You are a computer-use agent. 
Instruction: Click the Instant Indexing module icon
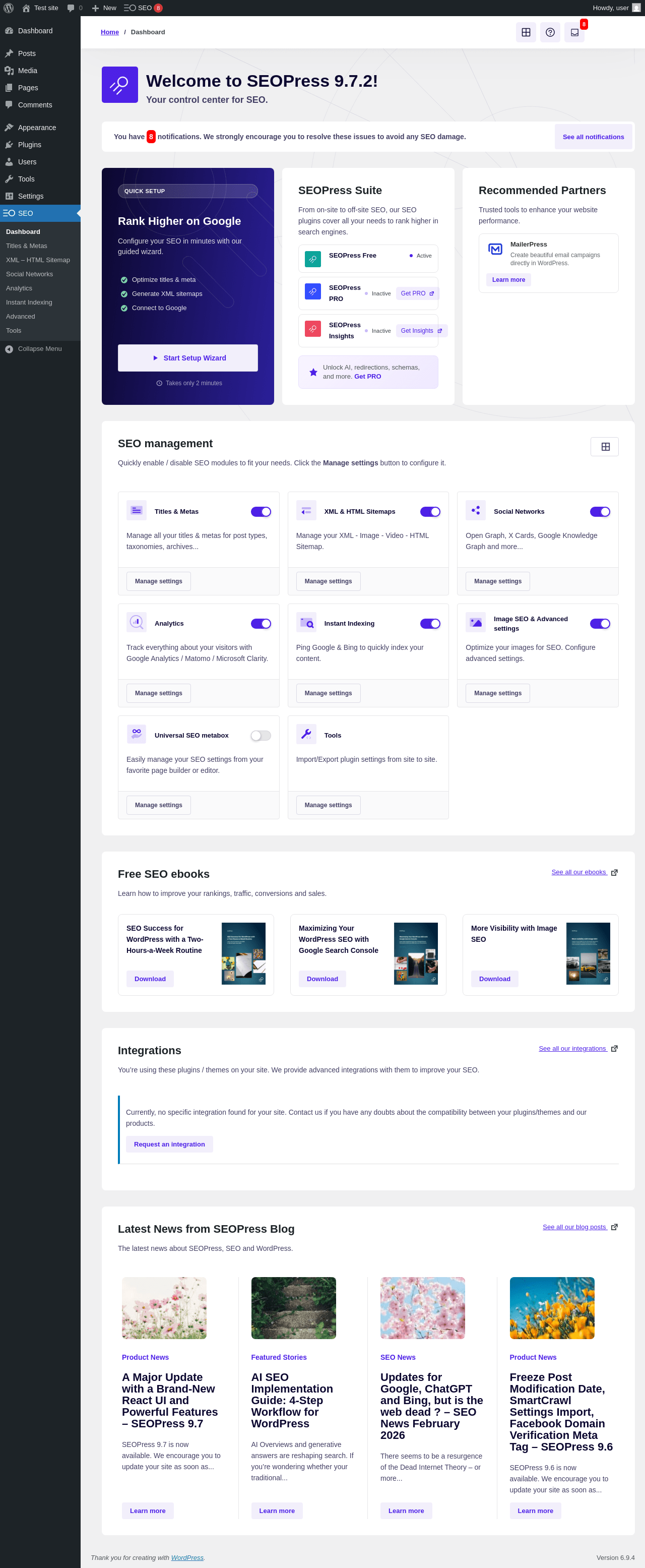tap(306, 622)
